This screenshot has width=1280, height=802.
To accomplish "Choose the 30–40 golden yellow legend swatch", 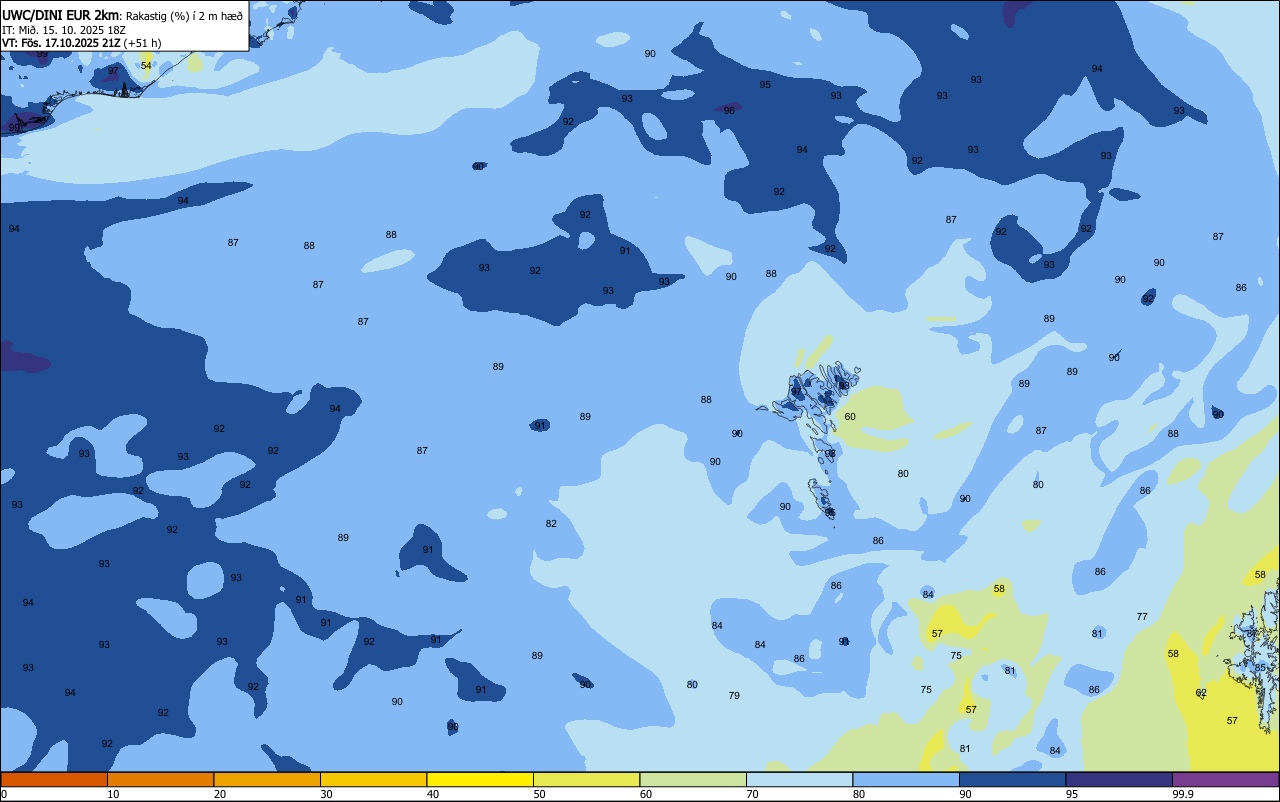I will tap(373, 779).
